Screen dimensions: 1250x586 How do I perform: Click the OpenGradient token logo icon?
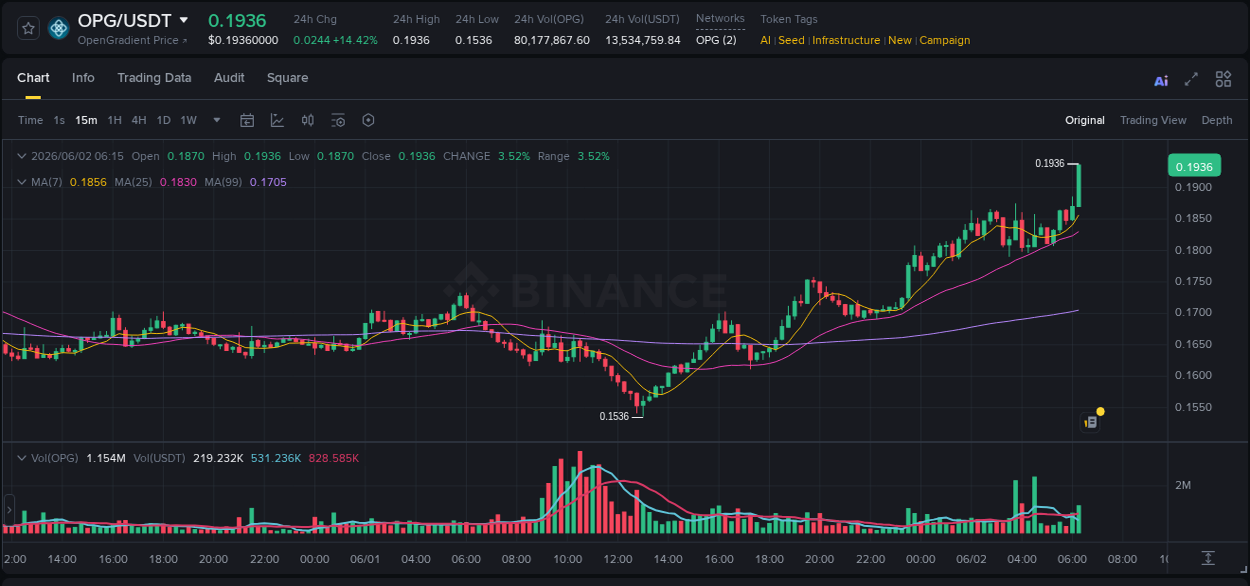tap(59, 29)
